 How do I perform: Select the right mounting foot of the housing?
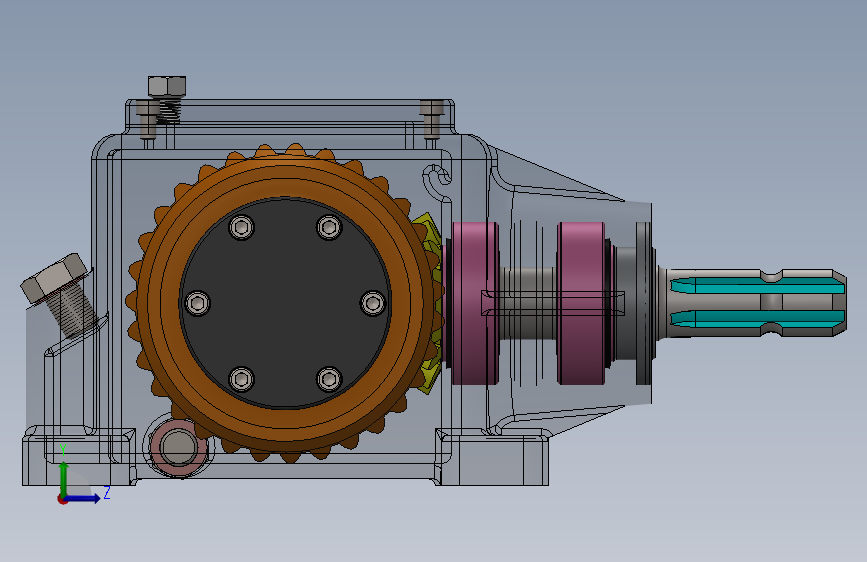(x=492, y=457)
